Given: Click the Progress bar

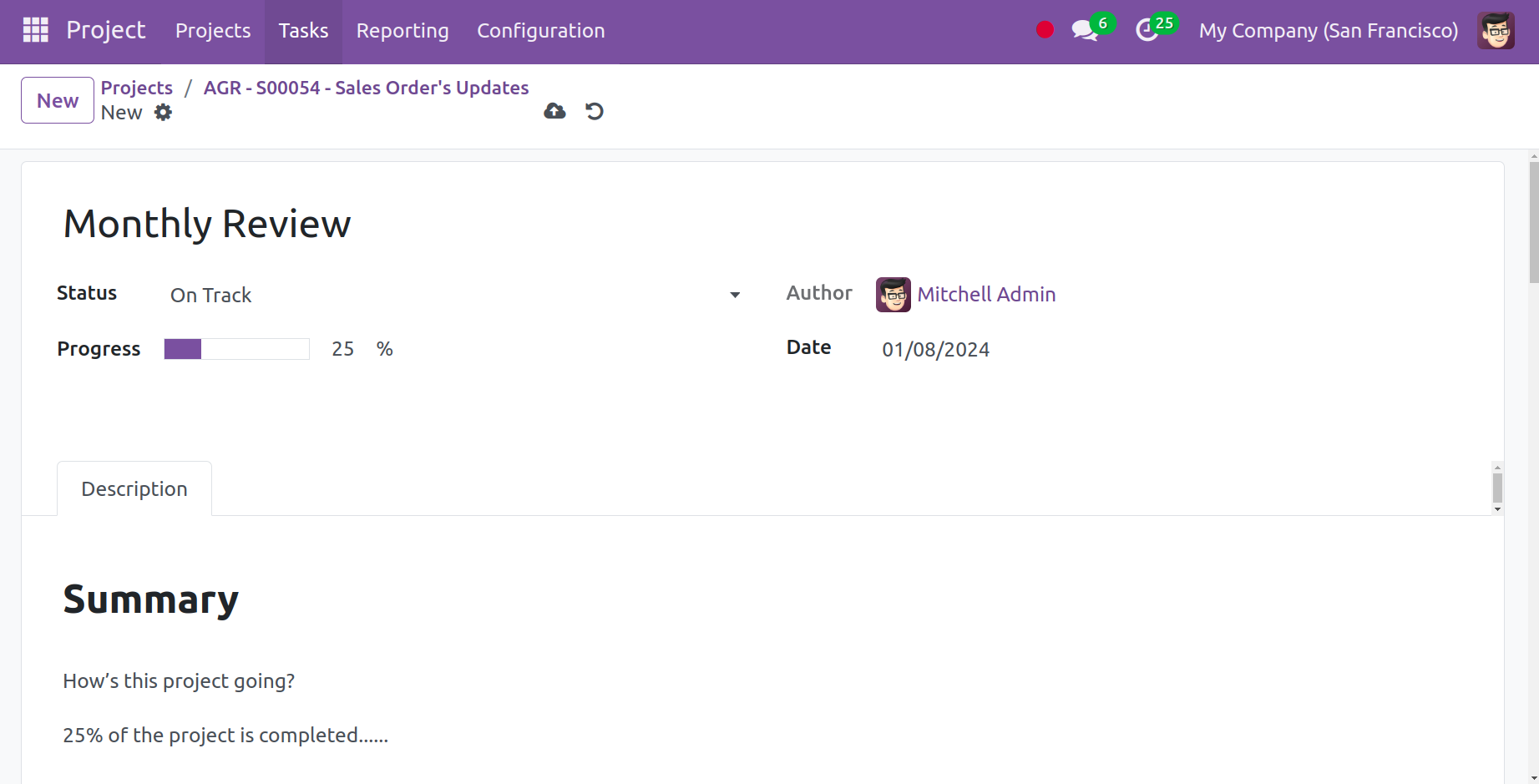Looking at the screenshot, I should pos(236,349).
